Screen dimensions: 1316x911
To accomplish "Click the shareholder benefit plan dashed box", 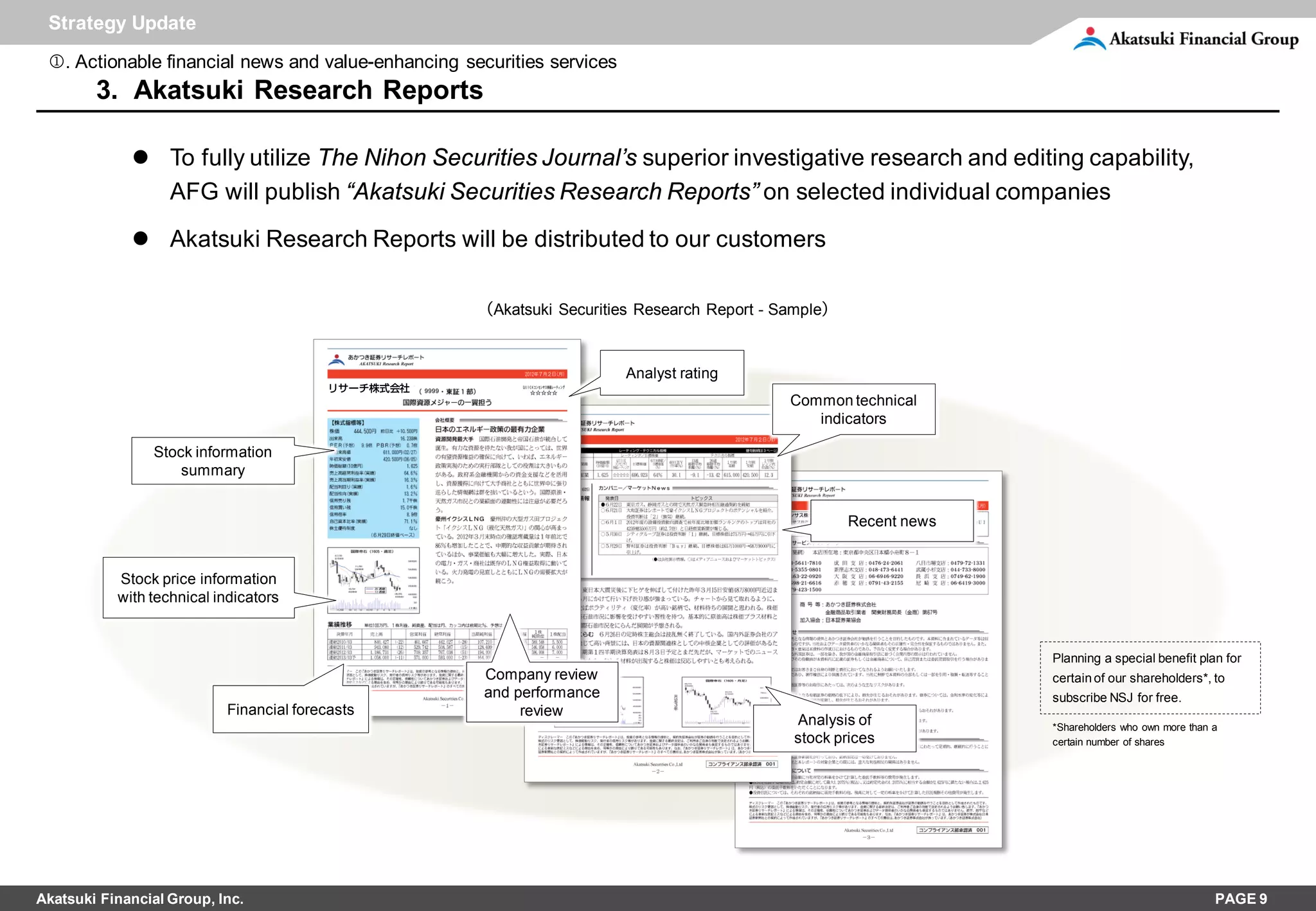I will [x=1150, y=678].
